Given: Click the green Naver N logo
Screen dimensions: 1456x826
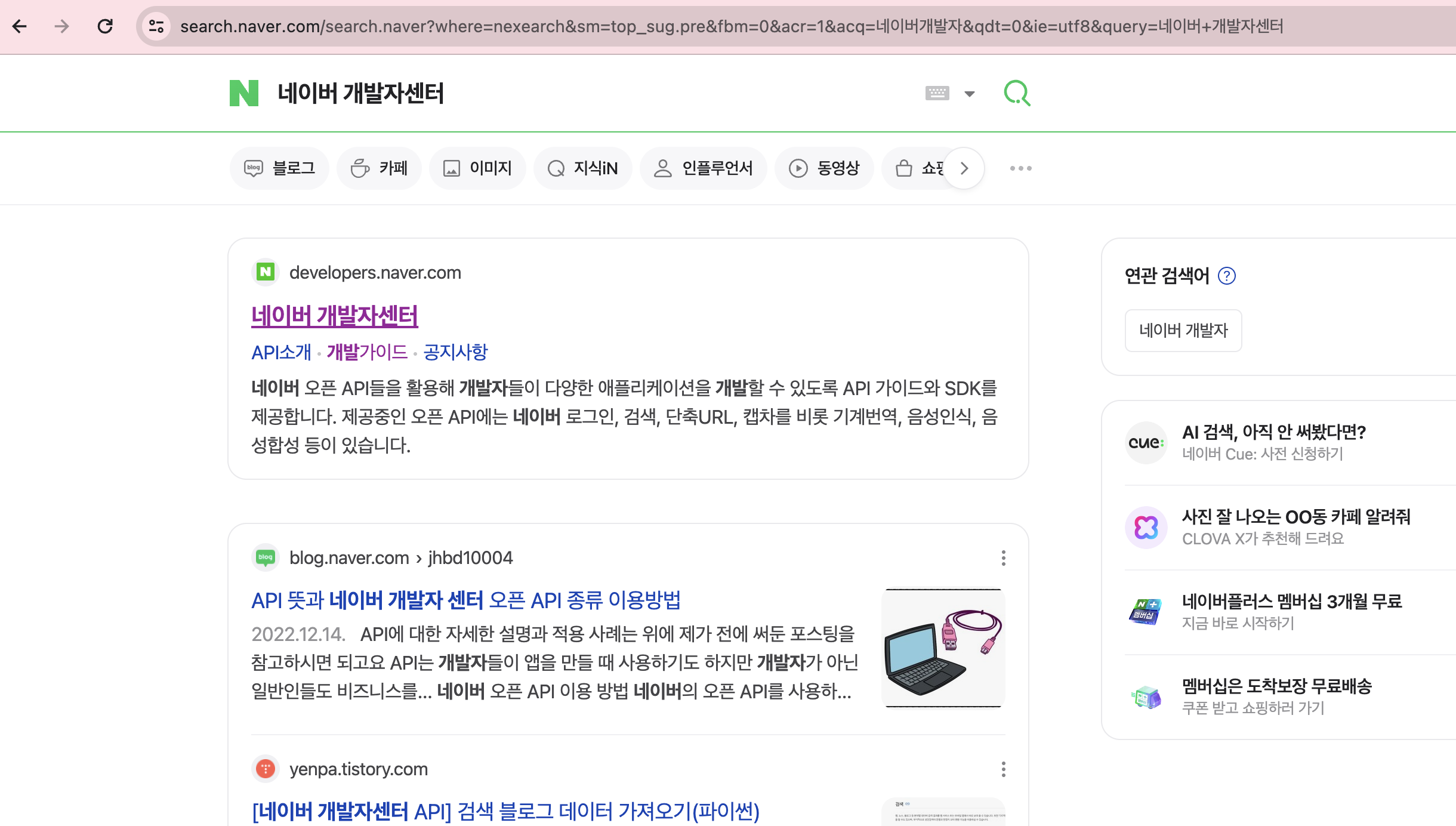Looking at the screenshot, I should point(244,93).
